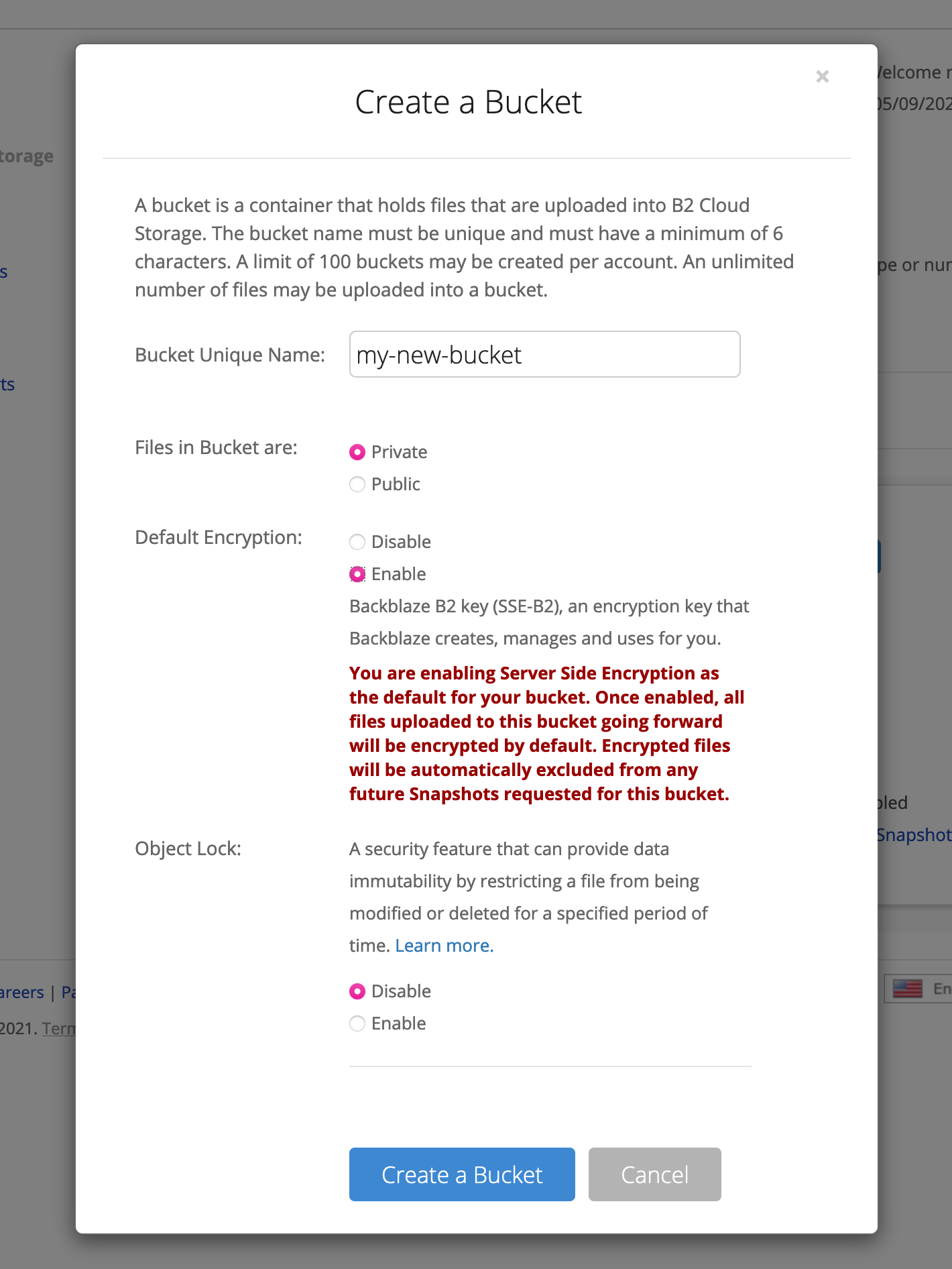Screen dimensions: 952x1269
Task: Edit the Bucket Unique Name field
Action: (x=544, y=354)
